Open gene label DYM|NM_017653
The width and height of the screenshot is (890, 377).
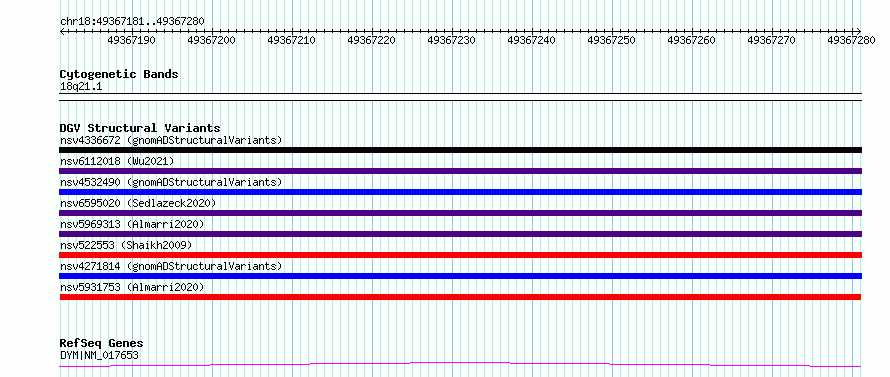99,355
